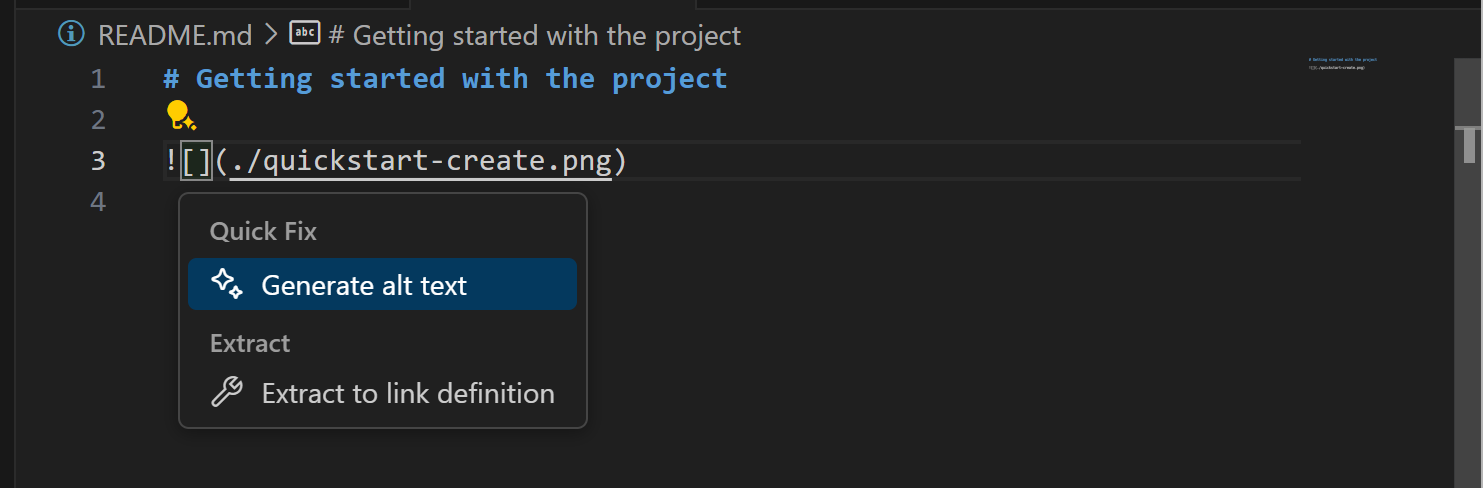
Task: Click the ./quickstart-create.png image link path
Action: pyautogui.click(x=420, y=160)
